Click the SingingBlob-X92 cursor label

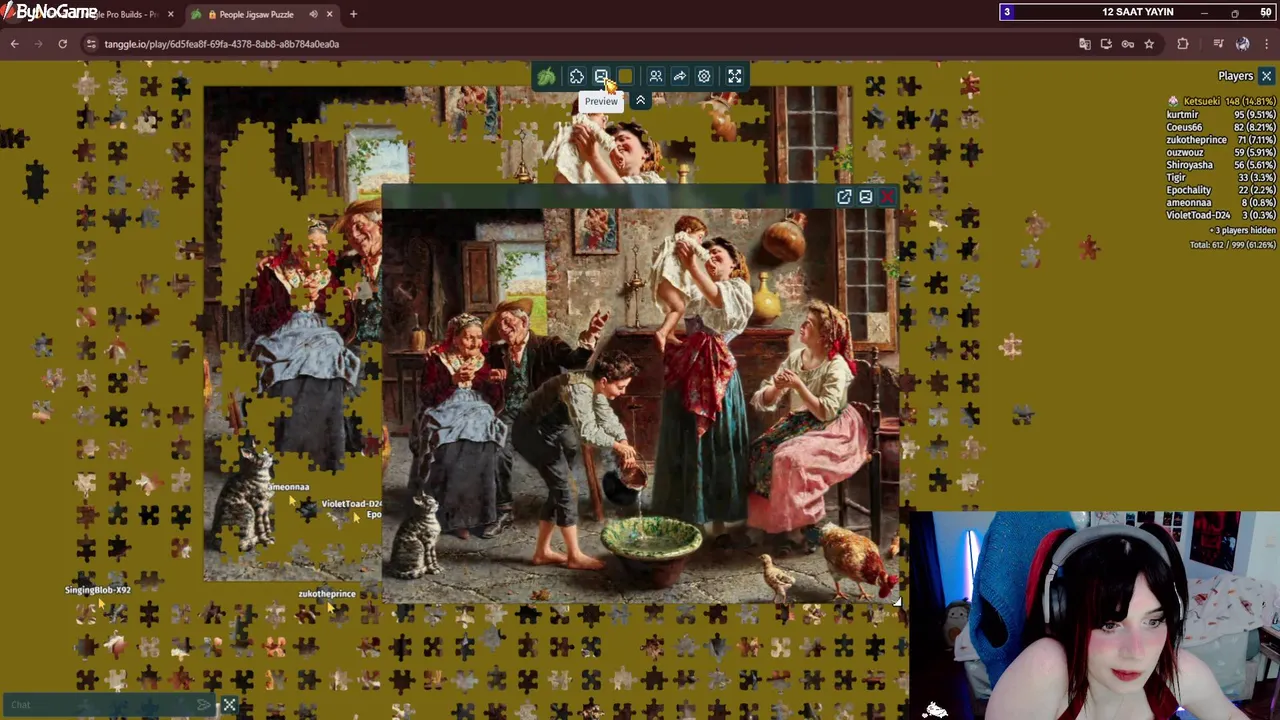click(x=98, y=590)
